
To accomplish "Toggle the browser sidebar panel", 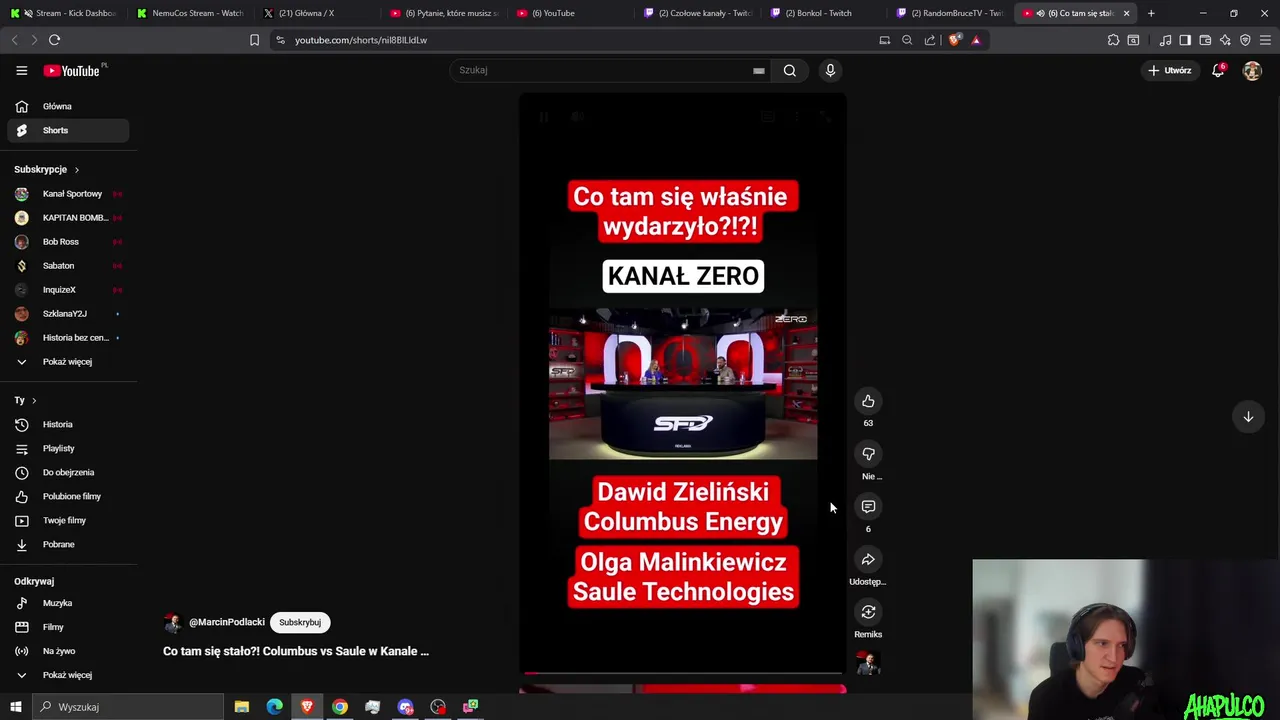I will (x=1185, y=40).
